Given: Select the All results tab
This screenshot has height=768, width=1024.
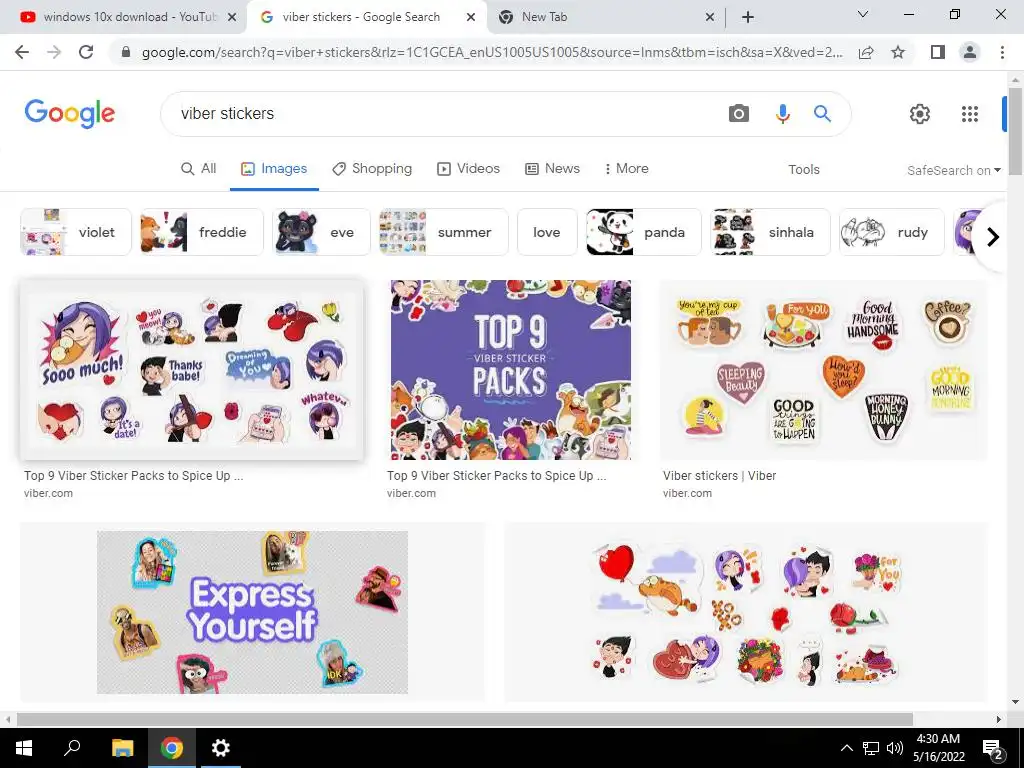Looking at the screenshot, I should (199, 168).
